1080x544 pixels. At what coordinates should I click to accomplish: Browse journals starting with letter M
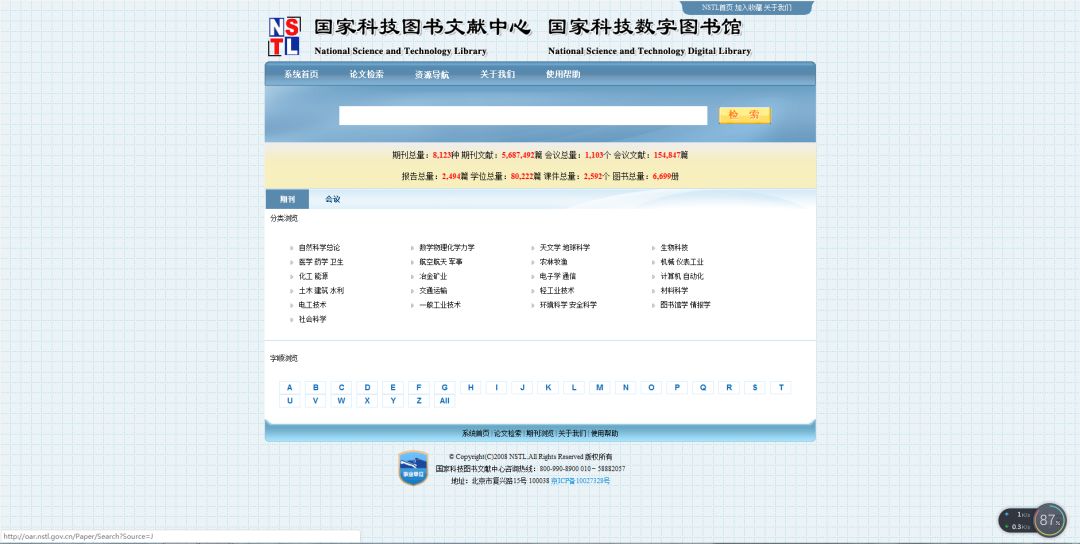tap(600, 387)
